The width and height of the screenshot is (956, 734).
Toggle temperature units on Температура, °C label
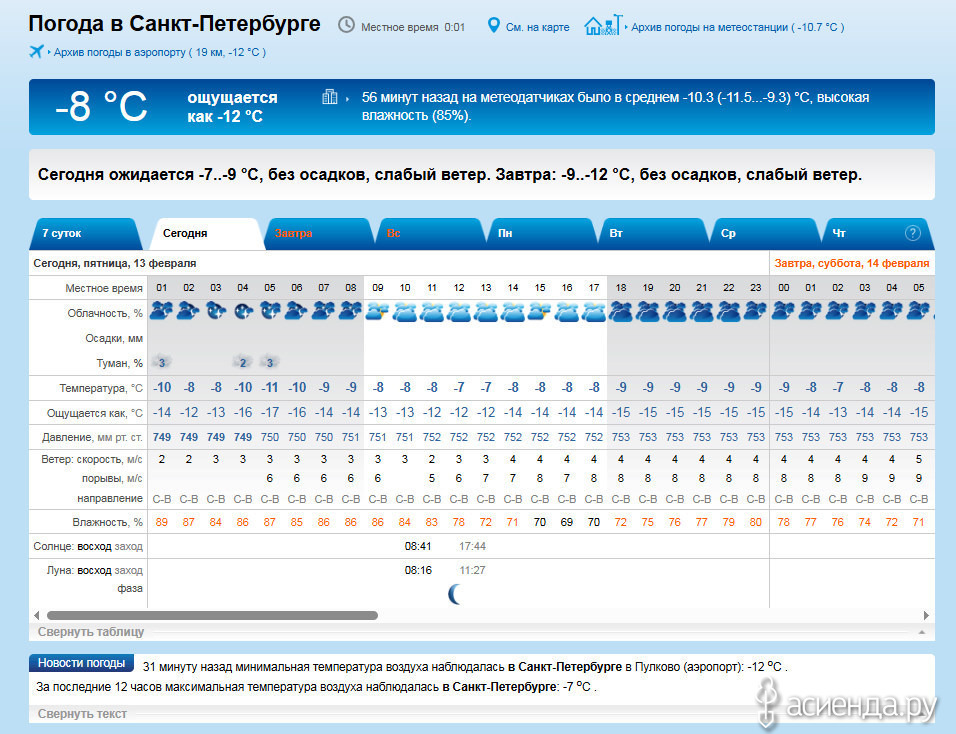(104, 388)
